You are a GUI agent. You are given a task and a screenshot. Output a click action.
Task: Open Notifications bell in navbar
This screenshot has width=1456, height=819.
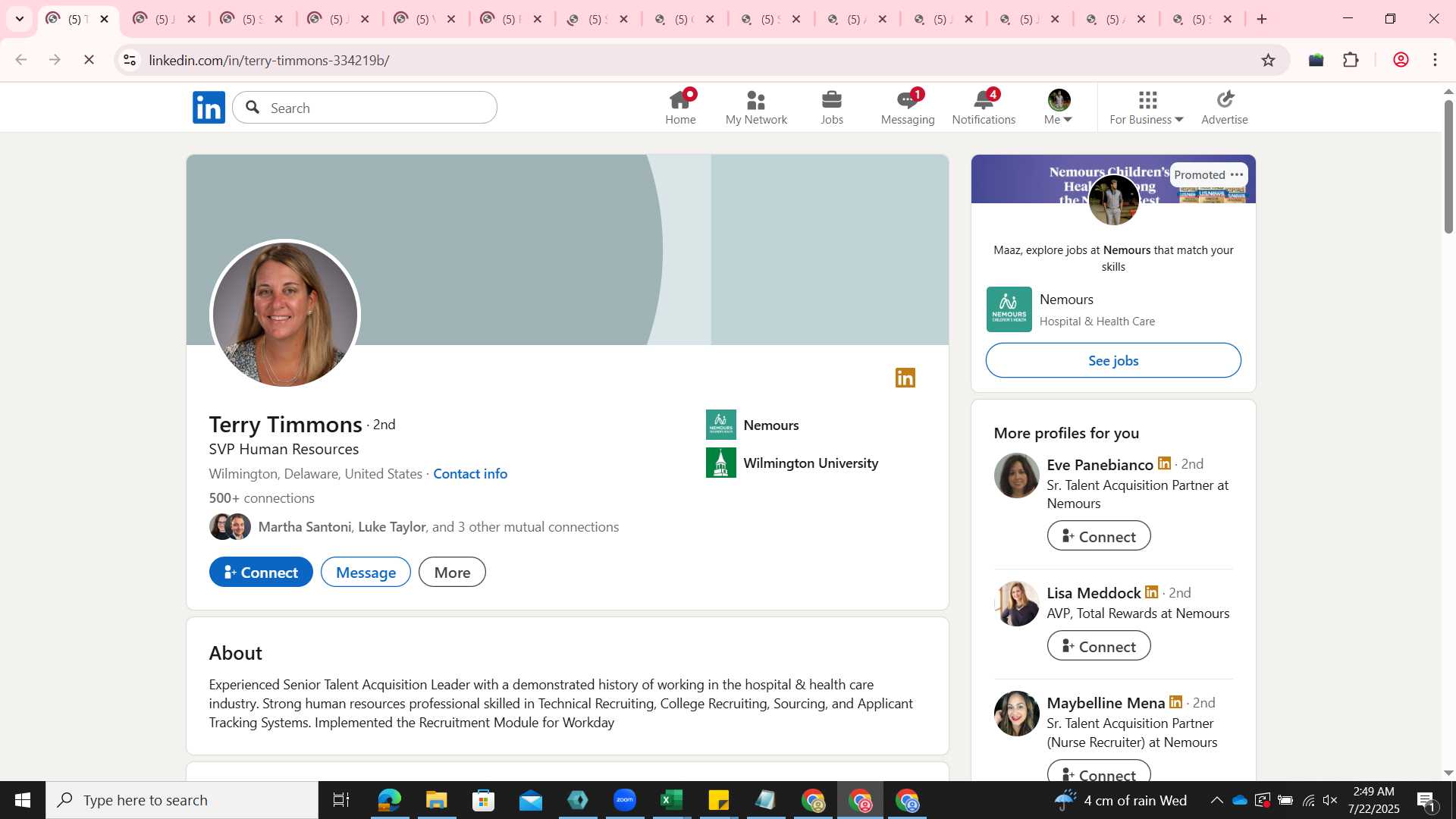pyautogui.click(x=984, y=108)
